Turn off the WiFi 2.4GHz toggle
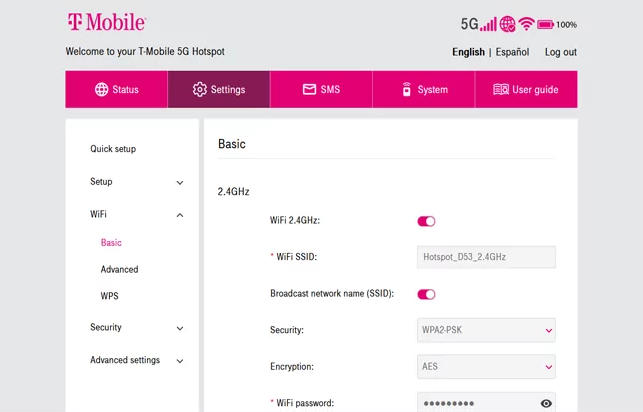This screenshot has width=643, height=412. (x=426, y=221)
